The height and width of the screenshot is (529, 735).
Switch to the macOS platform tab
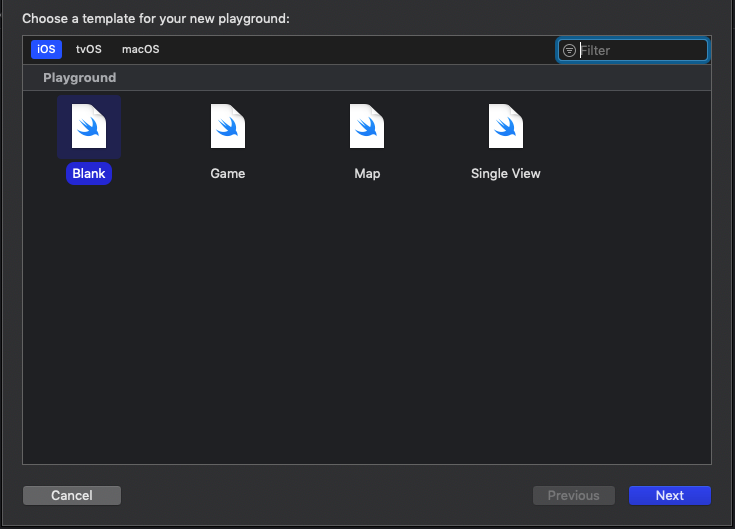click(140, 49)
